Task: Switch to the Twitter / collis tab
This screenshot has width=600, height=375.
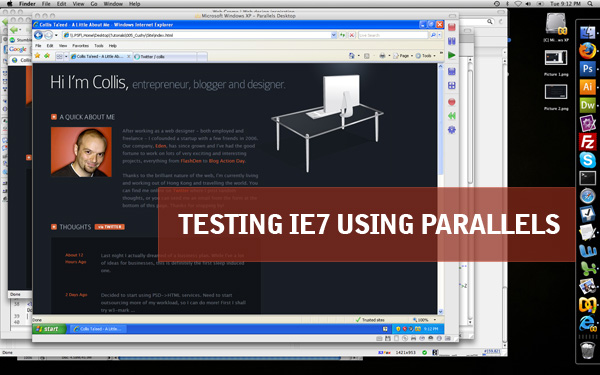Action: tap(165, 57)
